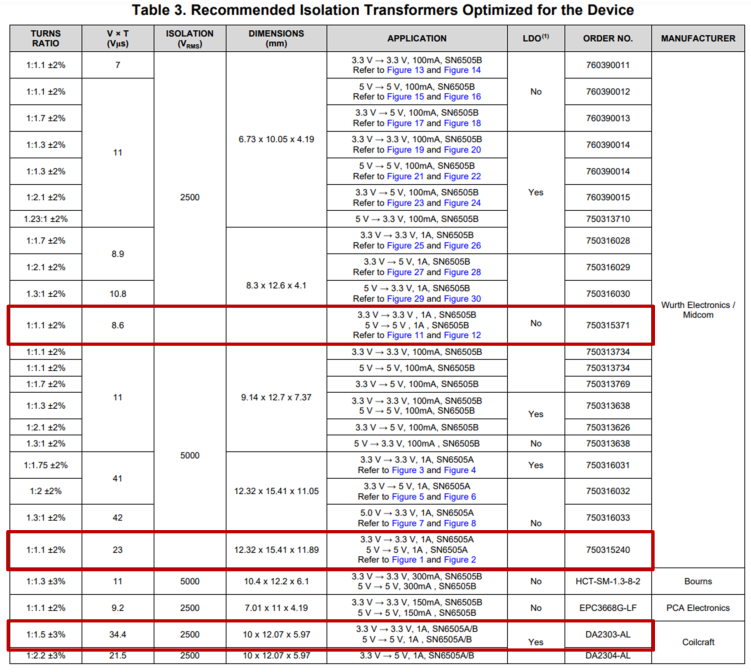Click the Figure 17 hyperlink
The width and height of the screenshot is (751, 672).
pos(405,123)
